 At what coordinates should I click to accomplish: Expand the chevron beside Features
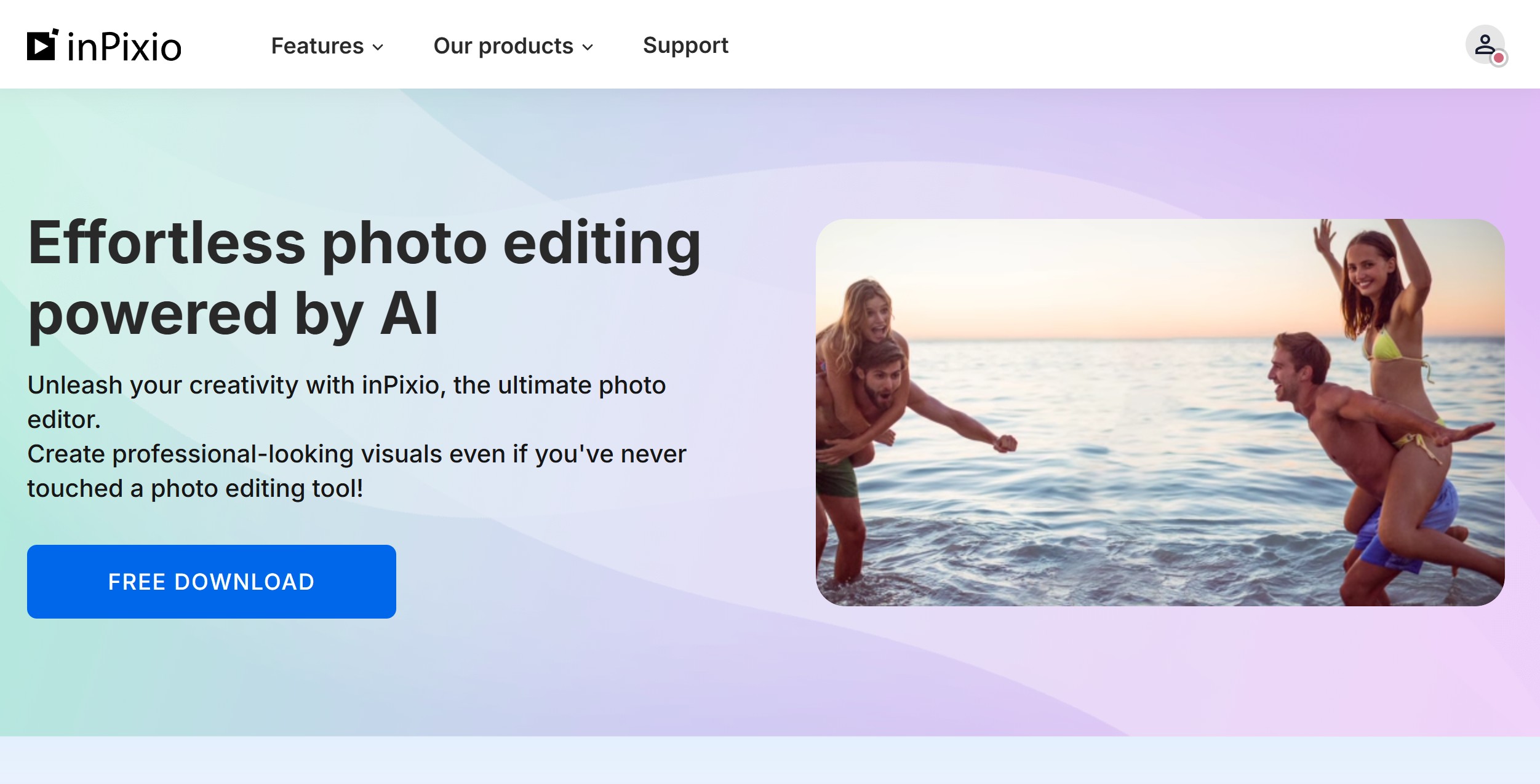click(378, 47)
